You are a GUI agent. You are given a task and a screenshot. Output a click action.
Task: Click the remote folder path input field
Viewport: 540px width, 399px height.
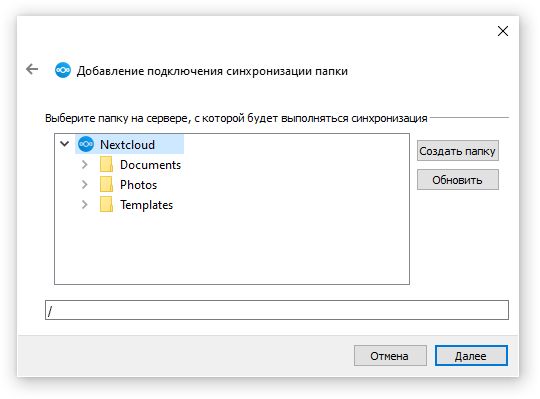277,310
